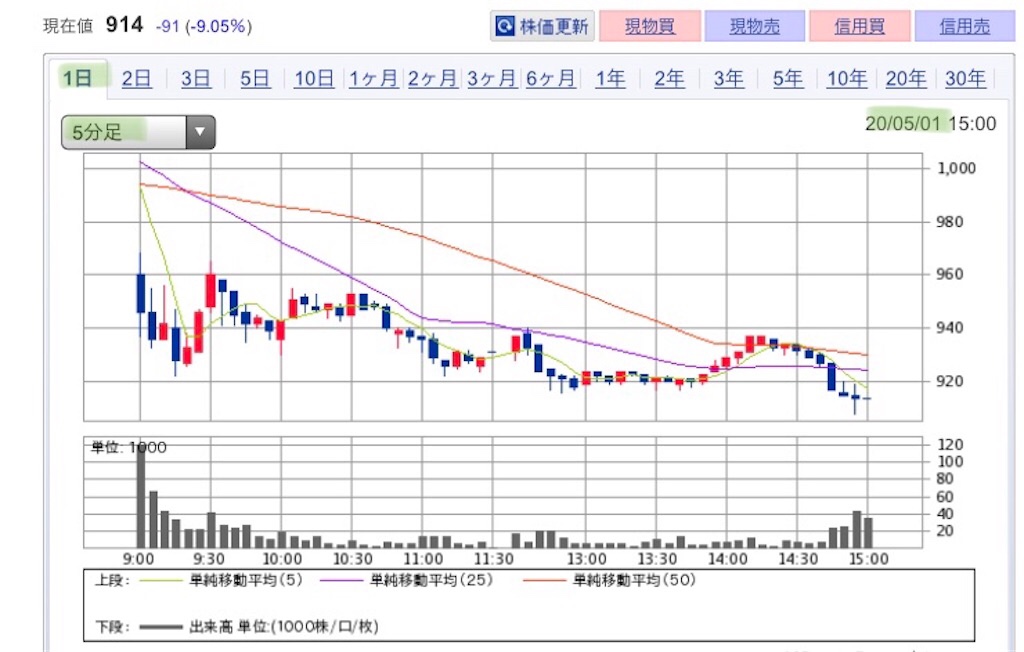View the 30年 chart period
This screenshot has height=652, width=1024.
pyautogui.click(x=965, y=78)
